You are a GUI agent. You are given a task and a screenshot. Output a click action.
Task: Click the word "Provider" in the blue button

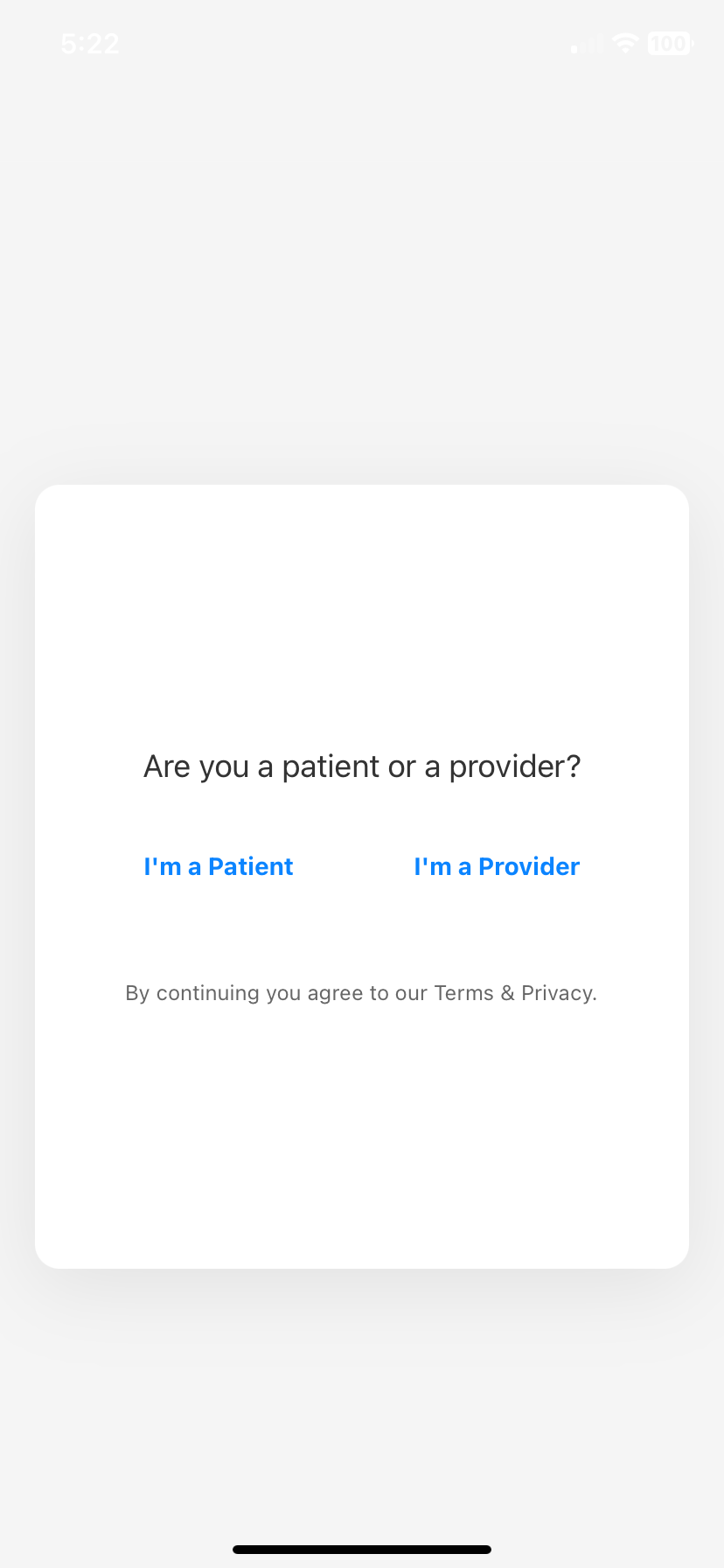tap(529, 866)
